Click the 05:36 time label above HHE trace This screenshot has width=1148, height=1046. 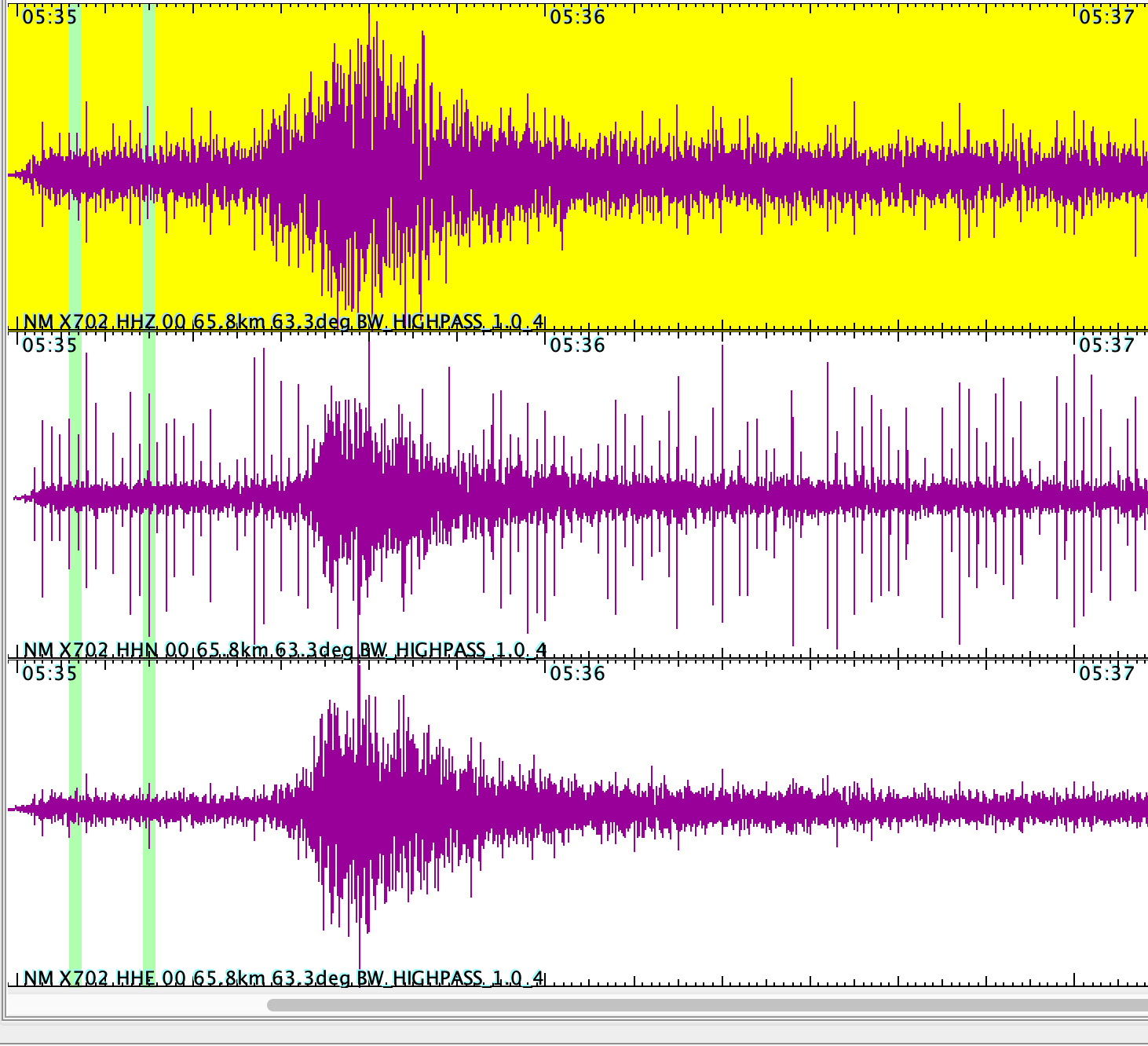click(x=577, y=673)
